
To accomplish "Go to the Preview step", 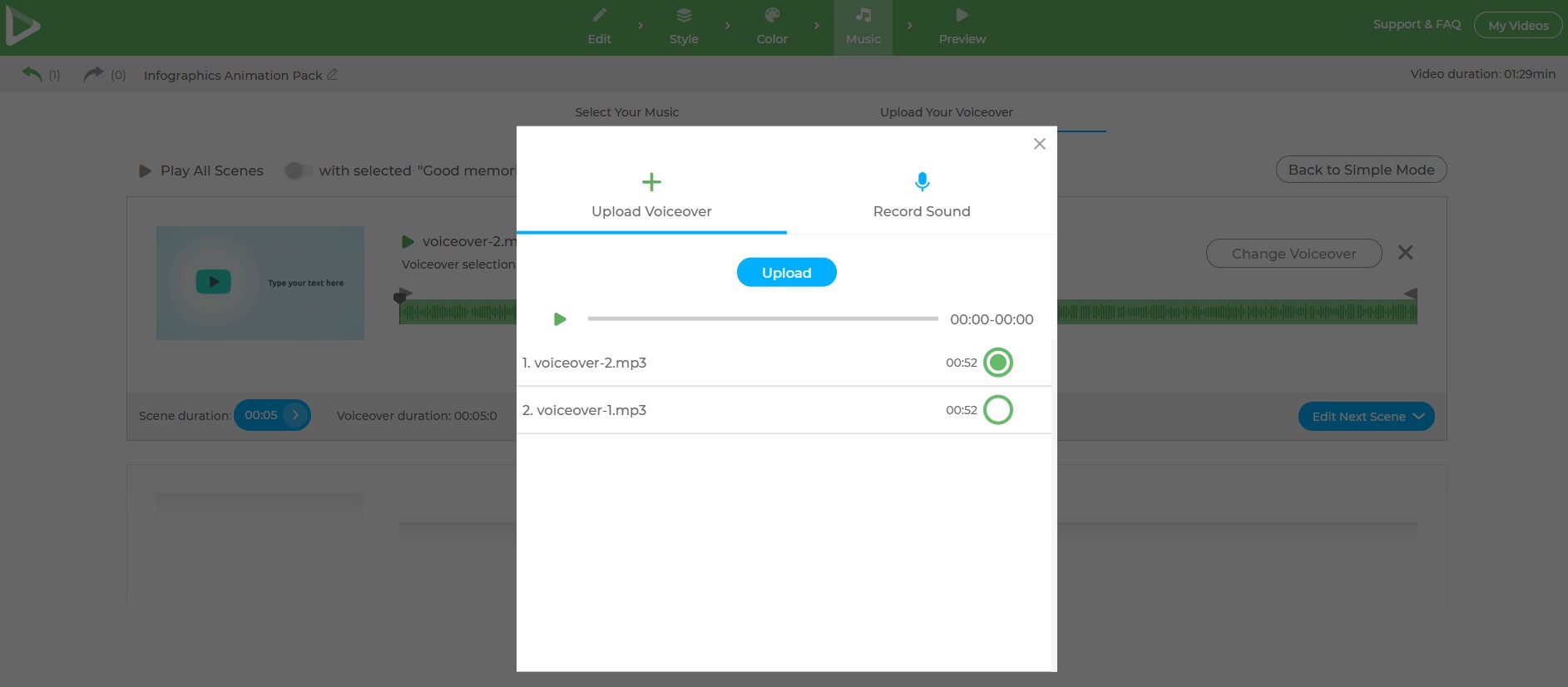I will pyautogui.click(x=962, y=27).
